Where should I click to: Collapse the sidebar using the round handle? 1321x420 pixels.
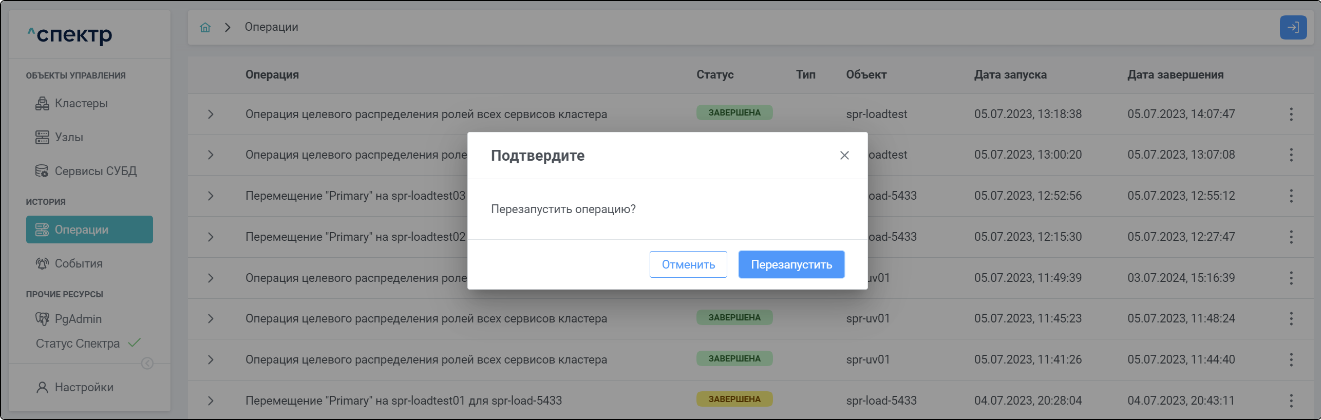point(147,363)
